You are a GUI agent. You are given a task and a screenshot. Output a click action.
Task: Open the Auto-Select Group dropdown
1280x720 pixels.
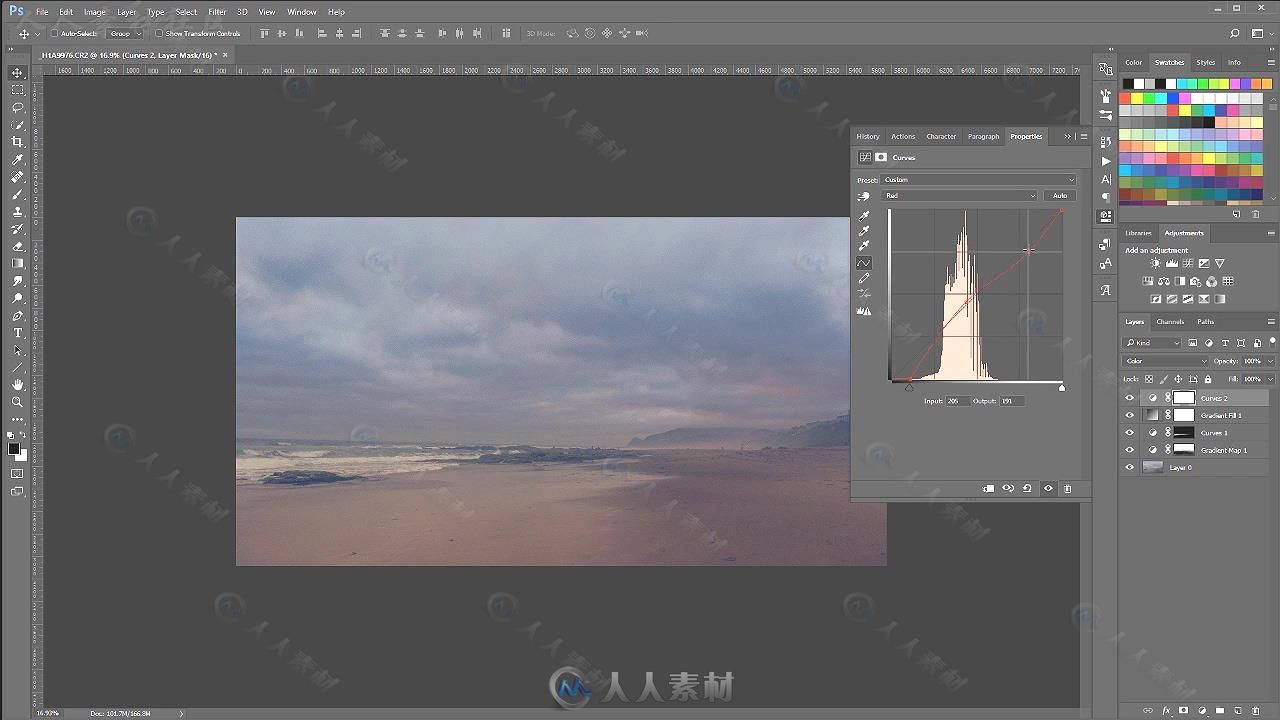(x=123, y=33)
